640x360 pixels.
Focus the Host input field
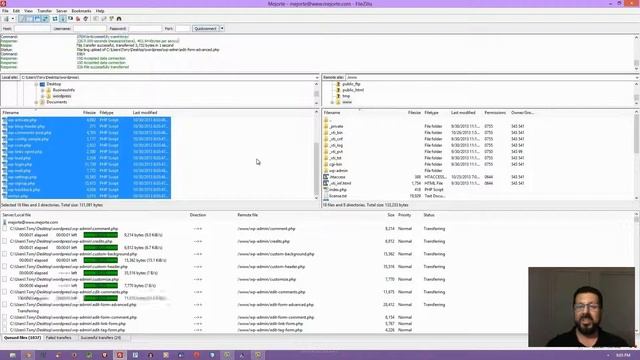click(x=32, y=29)
